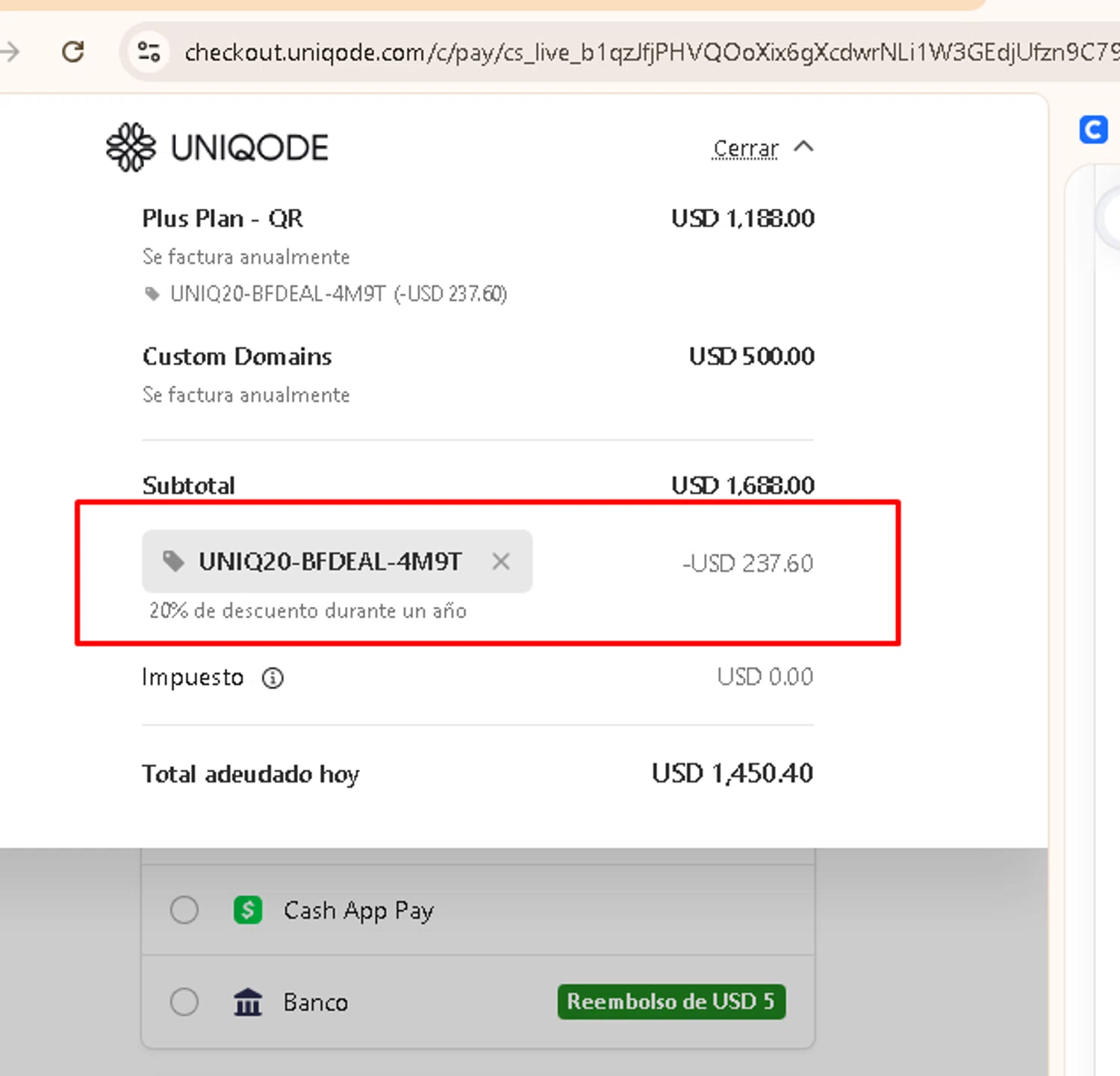Click the discount amount -USD 237.60
The width and height of the screenshot is (1120, 1076).
tap(747, 563)
